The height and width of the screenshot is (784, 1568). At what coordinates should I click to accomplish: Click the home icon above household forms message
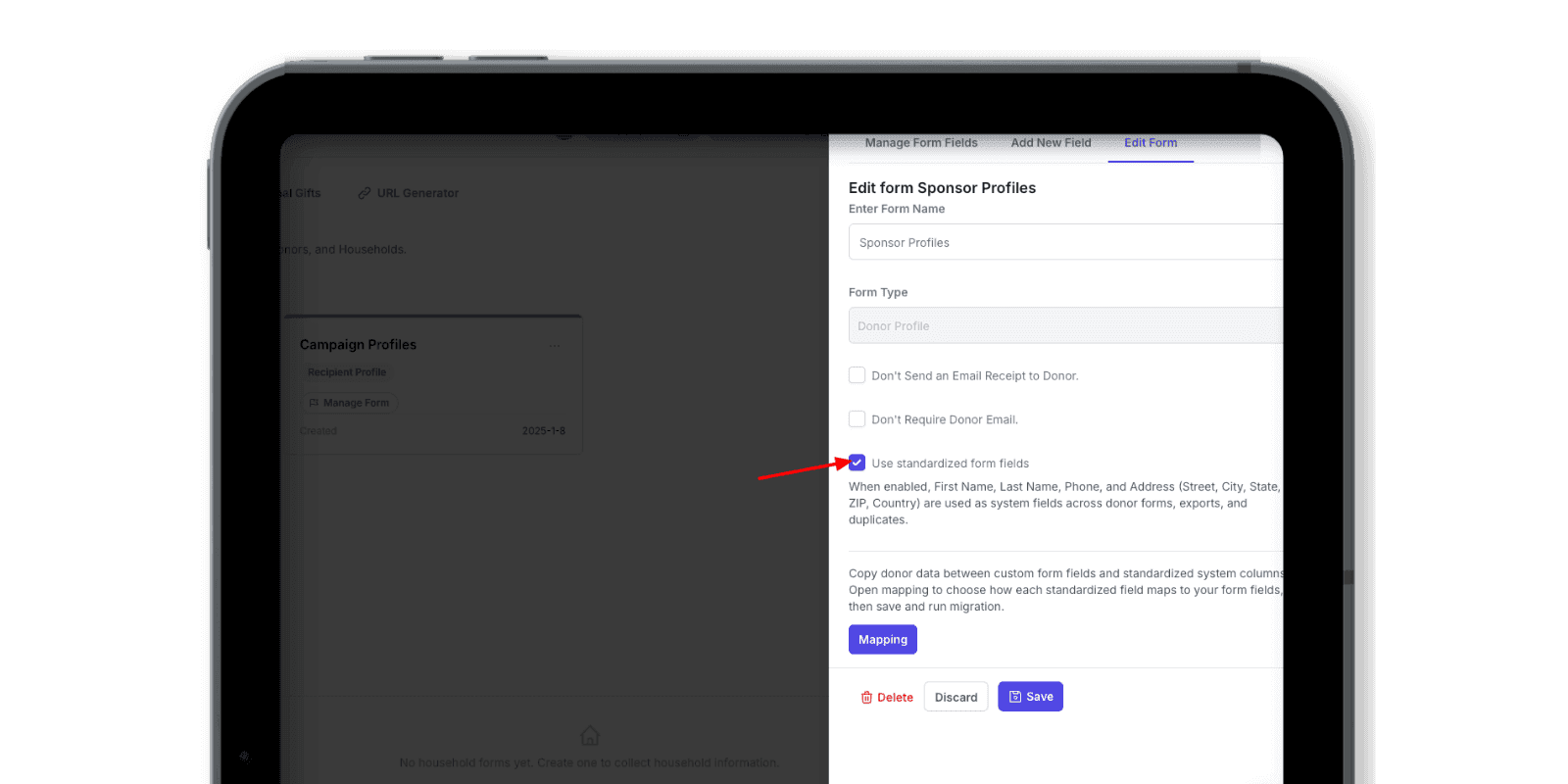click(589, 734)
